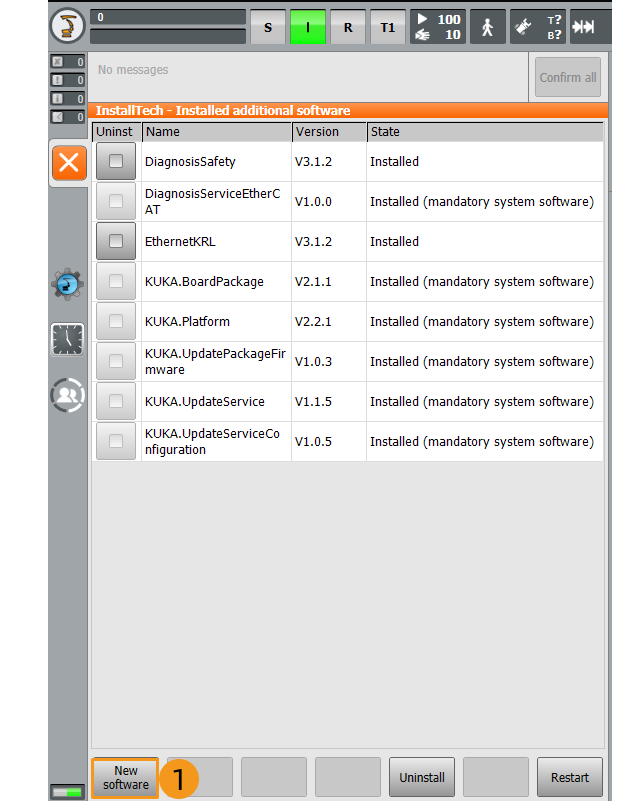This screenshot has width=639, height=812.
Task: Close the window with the orange X
Action: coord(69,163)
